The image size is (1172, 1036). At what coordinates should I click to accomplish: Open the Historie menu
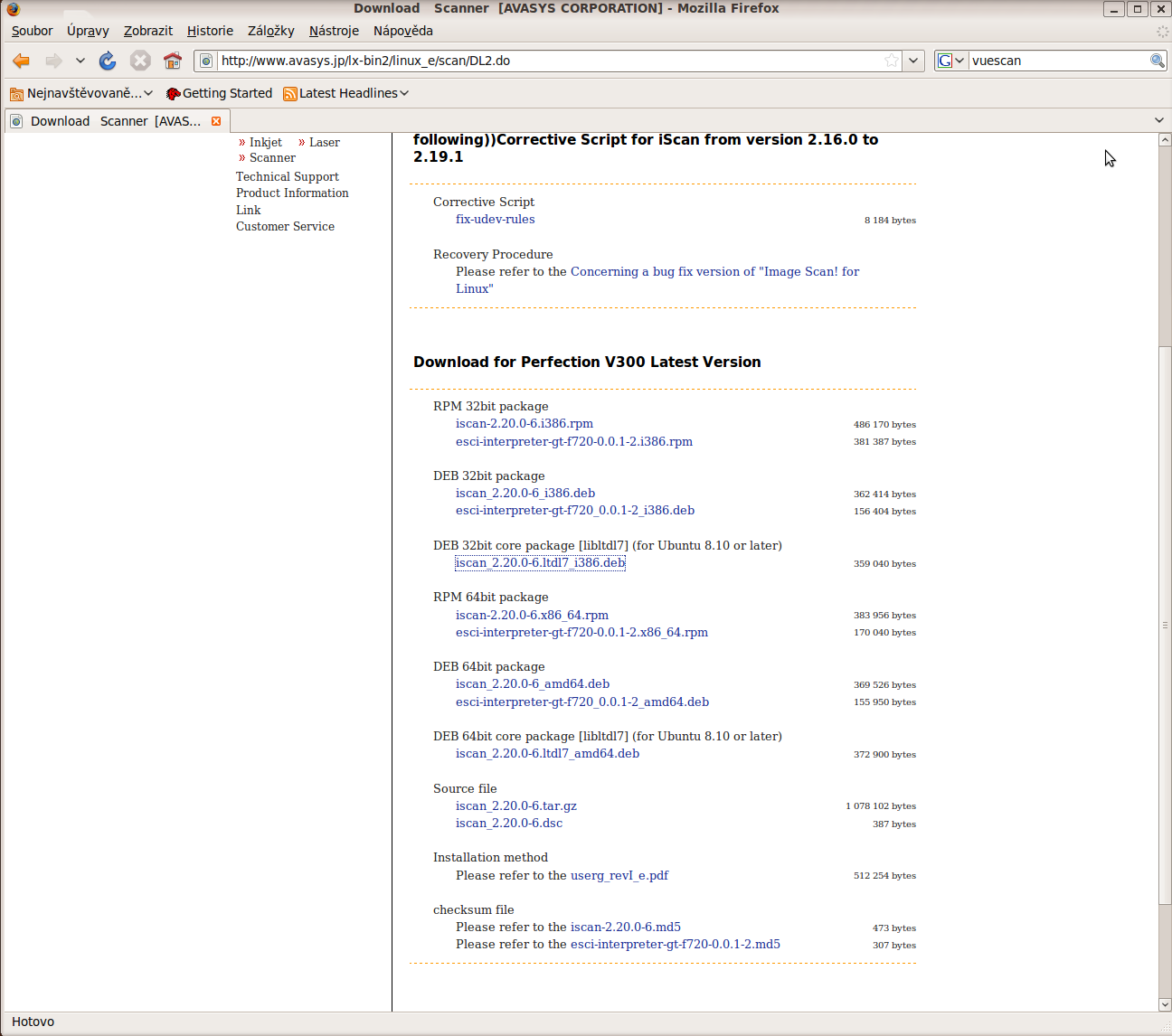point(210,31)
